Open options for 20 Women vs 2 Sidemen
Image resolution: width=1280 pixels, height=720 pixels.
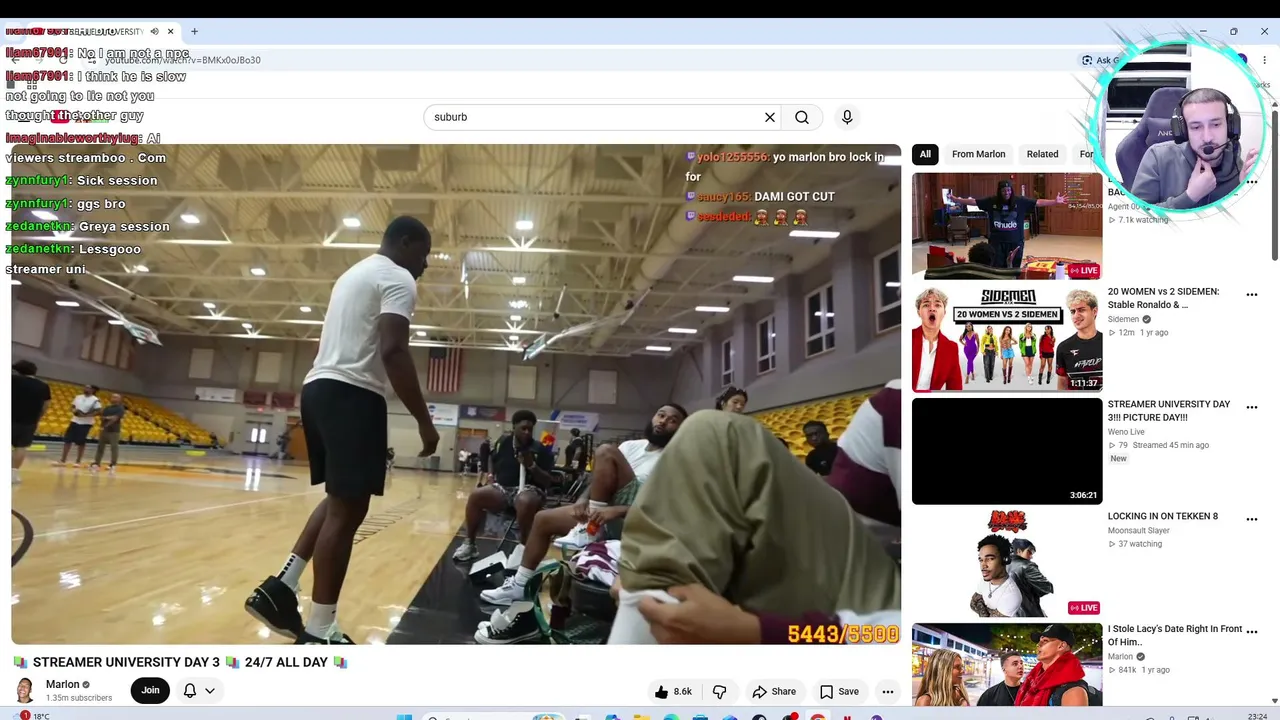tap(1251, 295)
